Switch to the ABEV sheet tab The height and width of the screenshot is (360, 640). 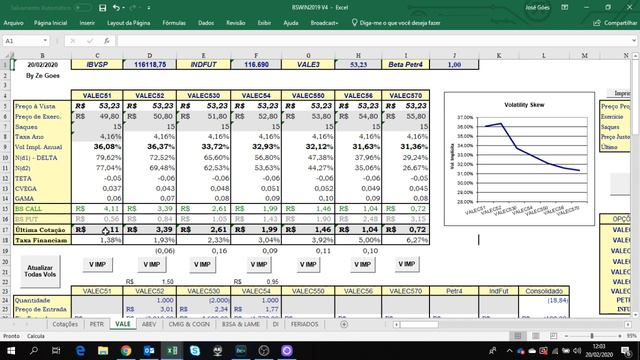point(149,324)
